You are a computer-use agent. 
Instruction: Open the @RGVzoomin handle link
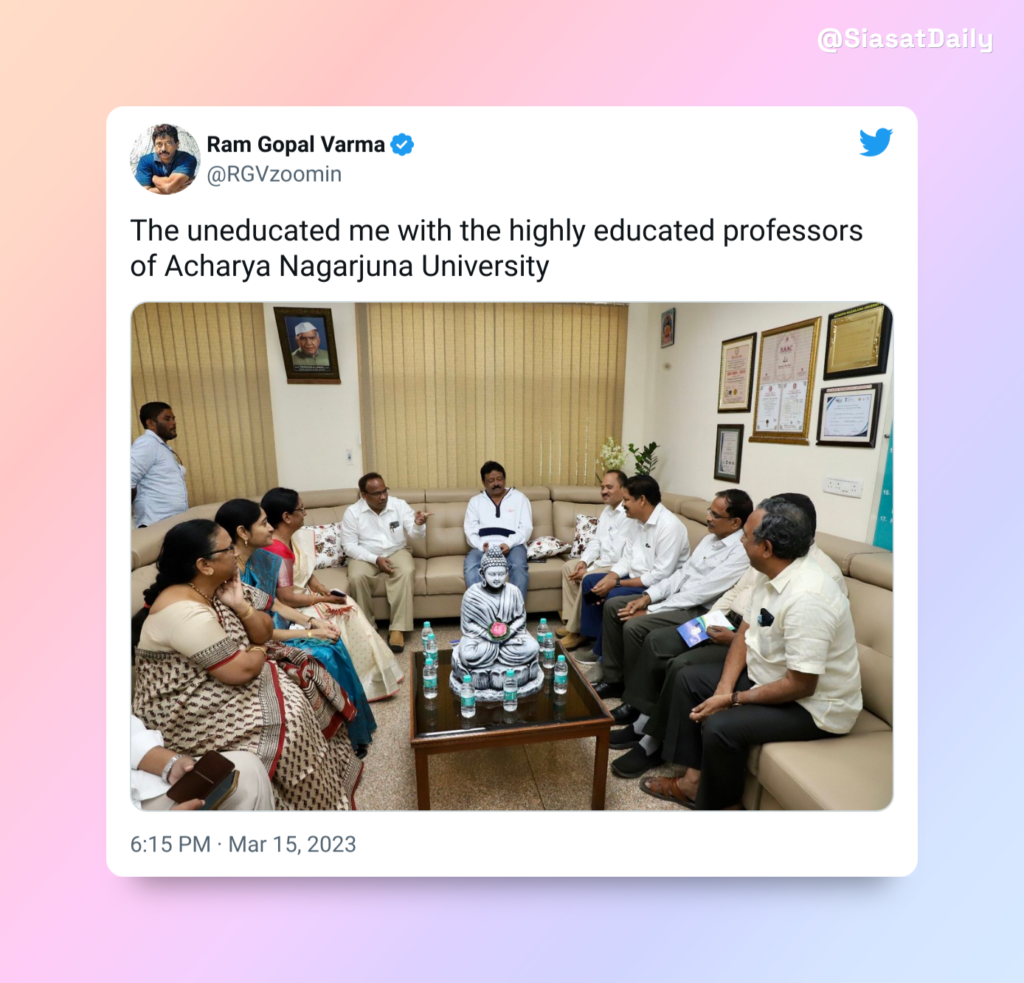[x=274, y=174]
